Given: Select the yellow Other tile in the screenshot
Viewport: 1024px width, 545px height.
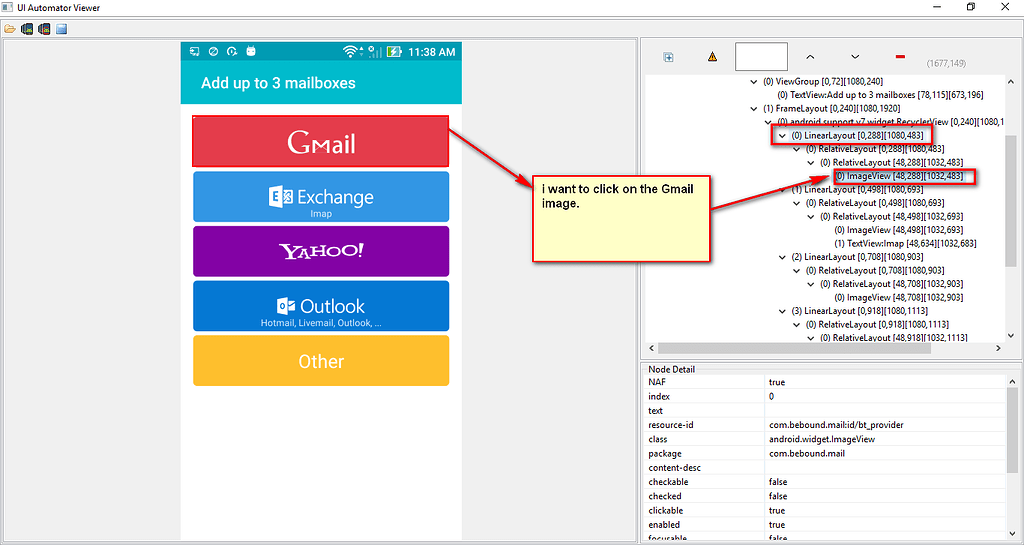Looking at the screenshot, I should [321, 361].
